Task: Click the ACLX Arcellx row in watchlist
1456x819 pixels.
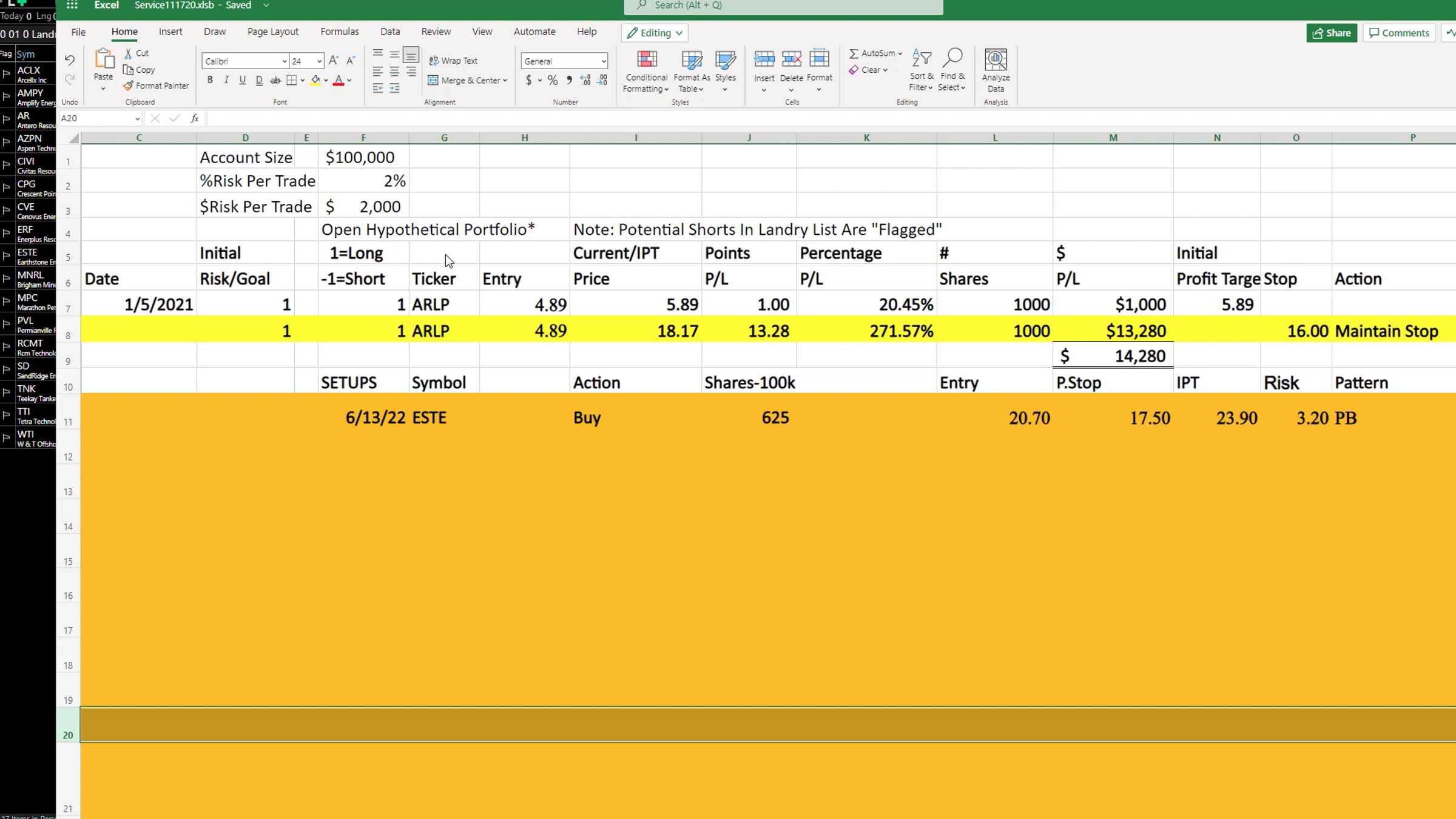Action: click(28, 74)
